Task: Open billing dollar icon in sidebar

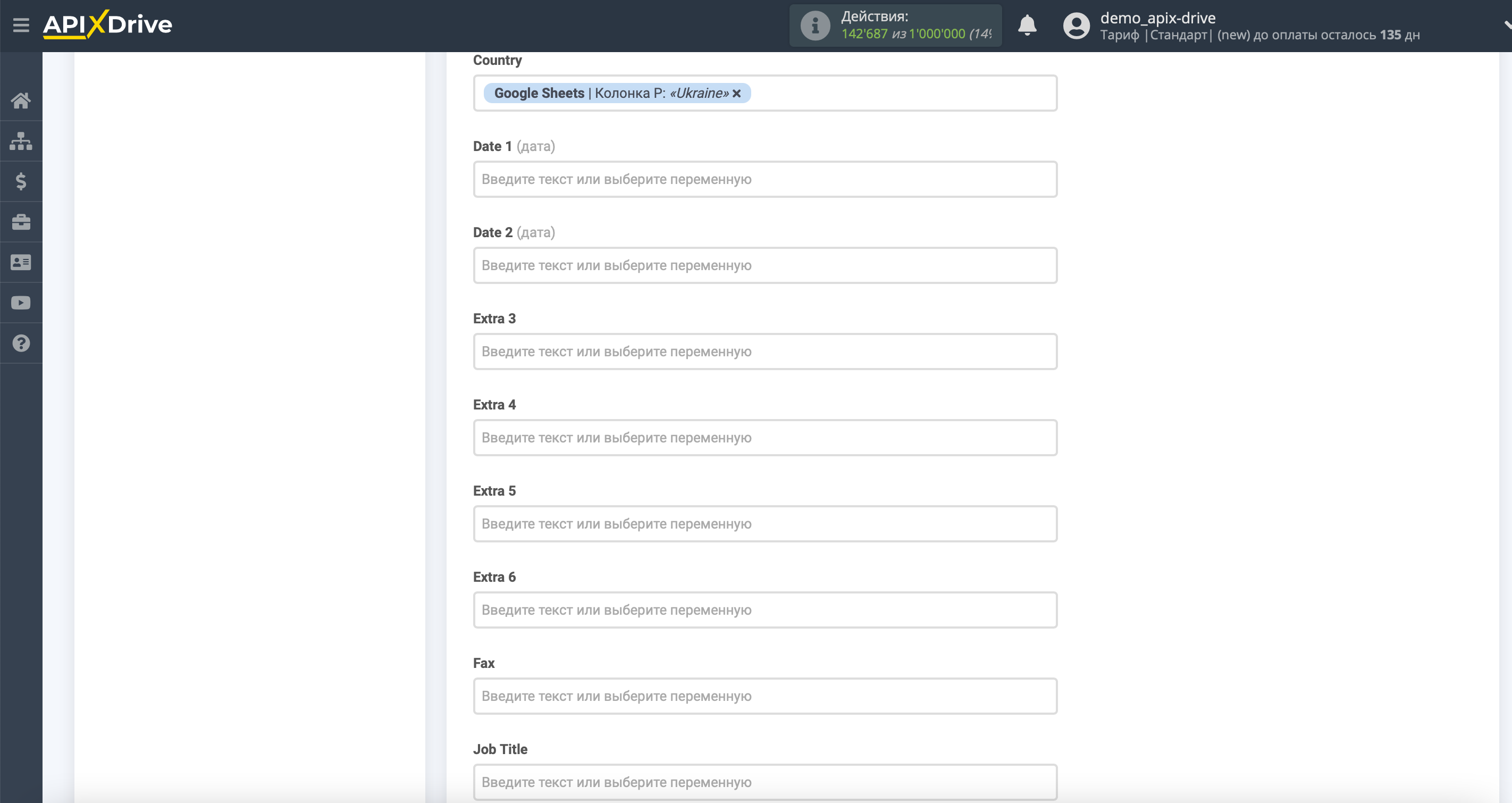Action: (21, 181)
